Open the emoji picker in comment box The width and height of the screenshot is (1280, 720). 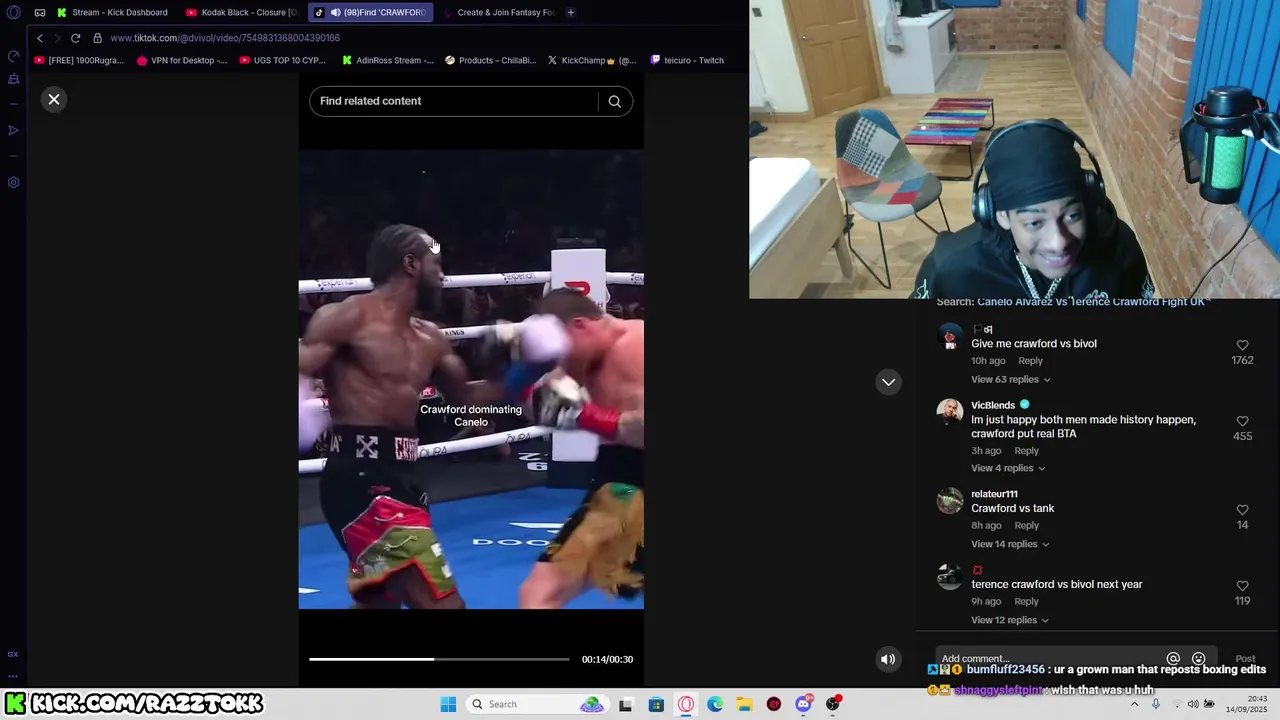1198,659
